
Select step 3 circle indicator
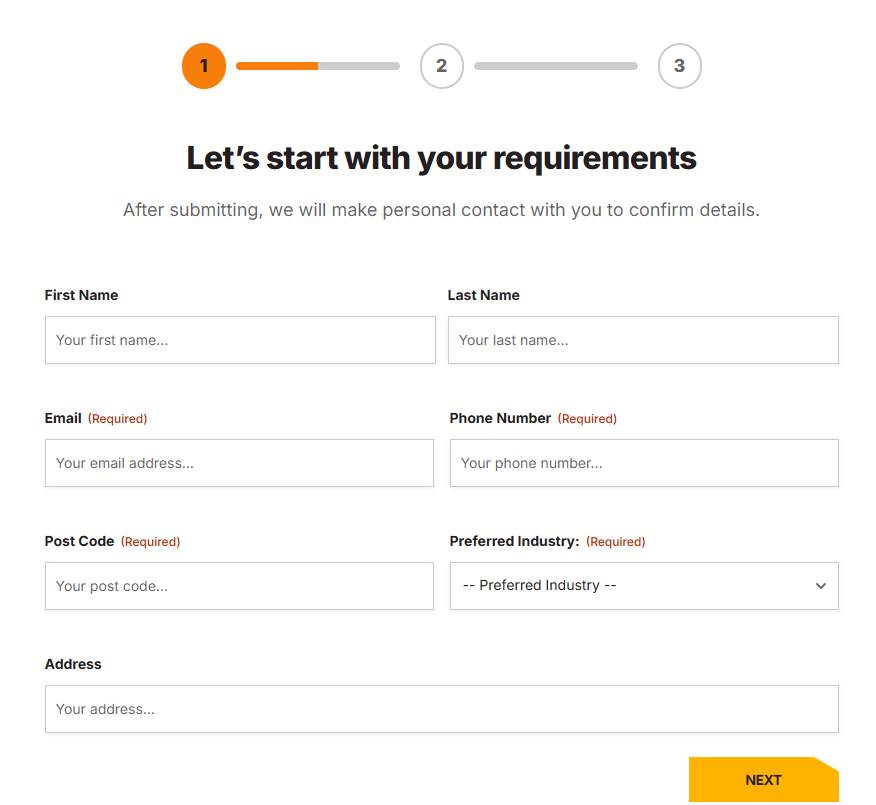pyautogui.click(x=679, y=66)
